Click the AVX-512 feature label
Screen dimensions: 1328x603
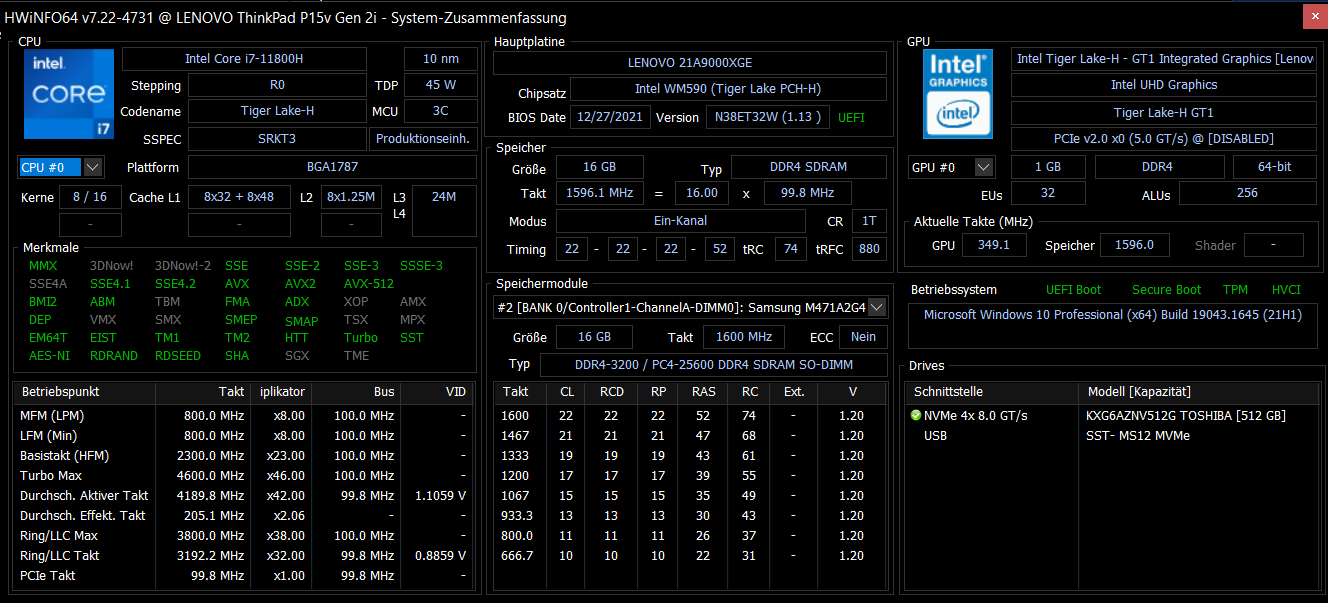pos(368,283)
